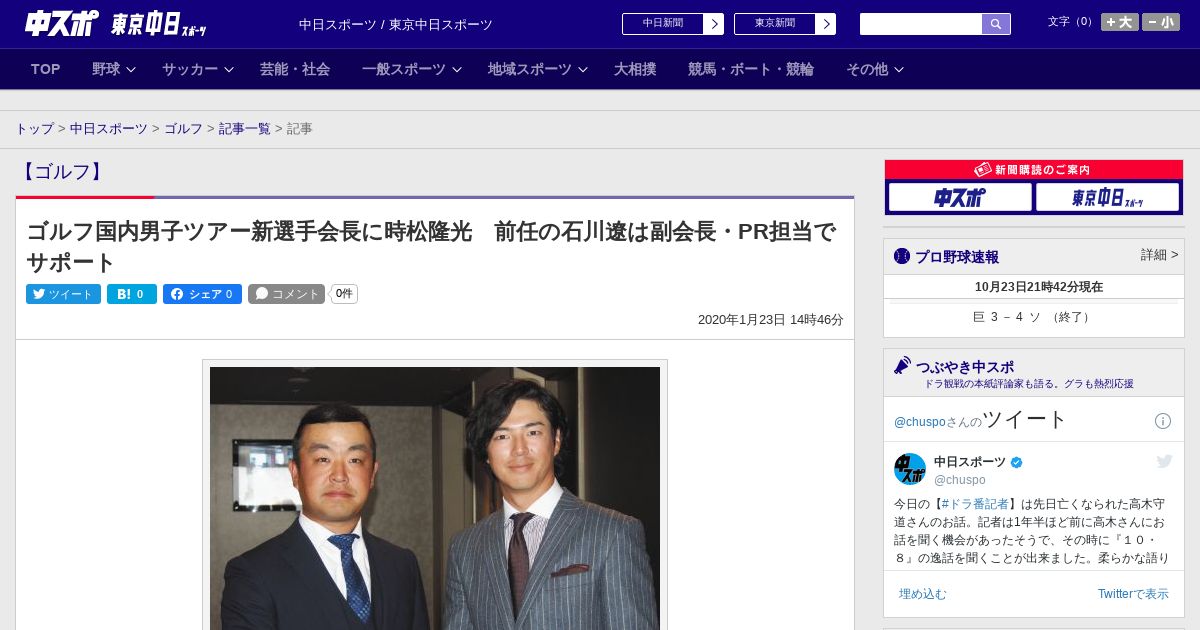
Task: Click 中スポ subscription banner button
Action: pyautogui.click(x=960, y=197)
